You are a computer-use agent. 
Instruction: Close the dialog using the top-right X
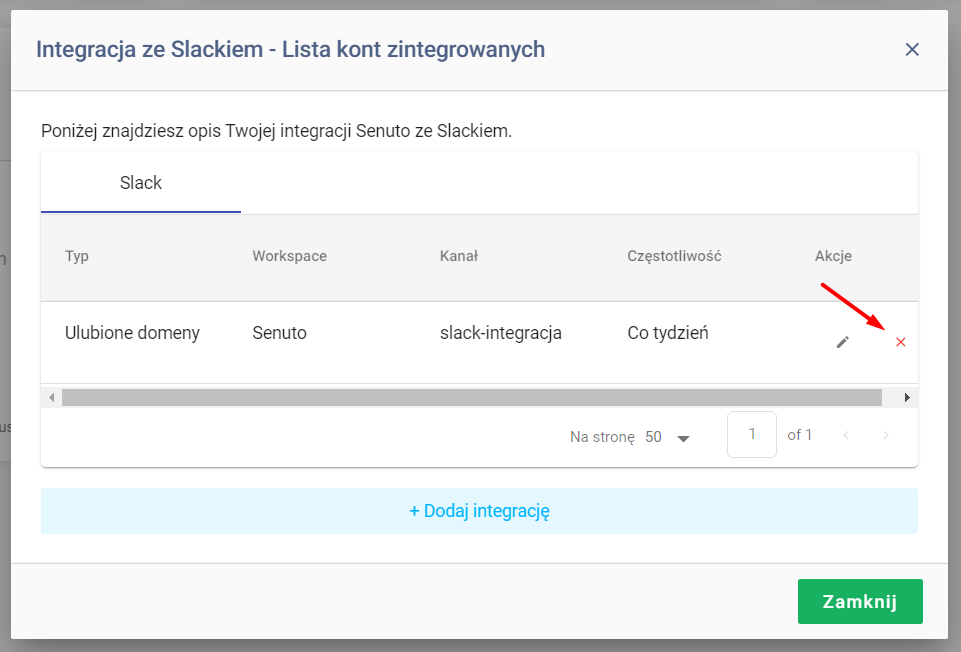[912, 50]
